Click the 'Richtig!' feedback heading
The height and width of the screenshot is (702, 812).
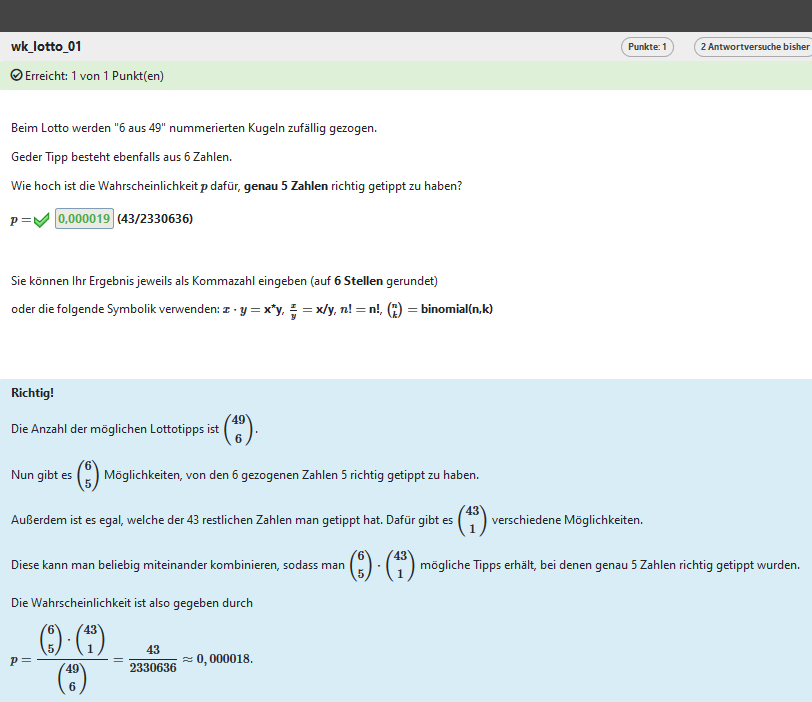tap(33, 392)
